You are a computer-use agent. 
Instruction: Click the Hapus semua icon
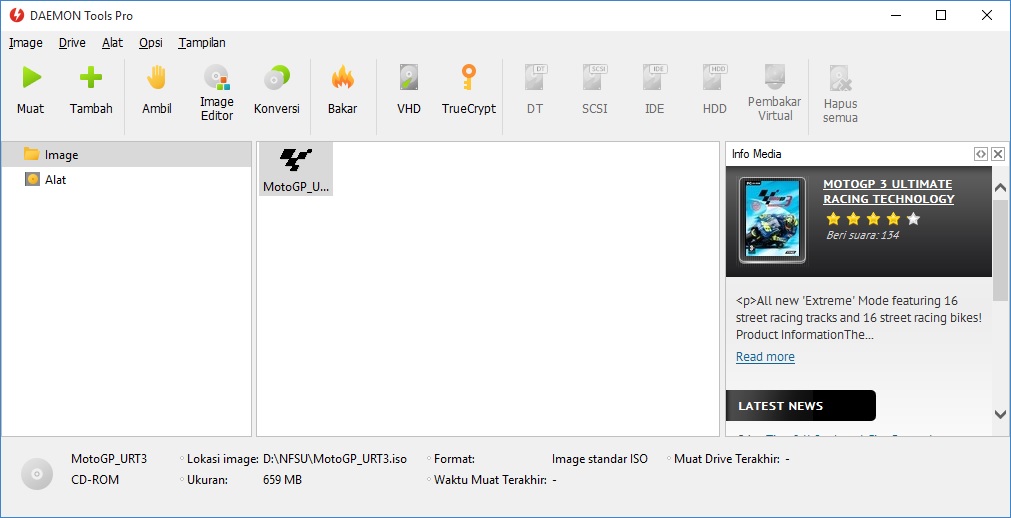point(841,77)
